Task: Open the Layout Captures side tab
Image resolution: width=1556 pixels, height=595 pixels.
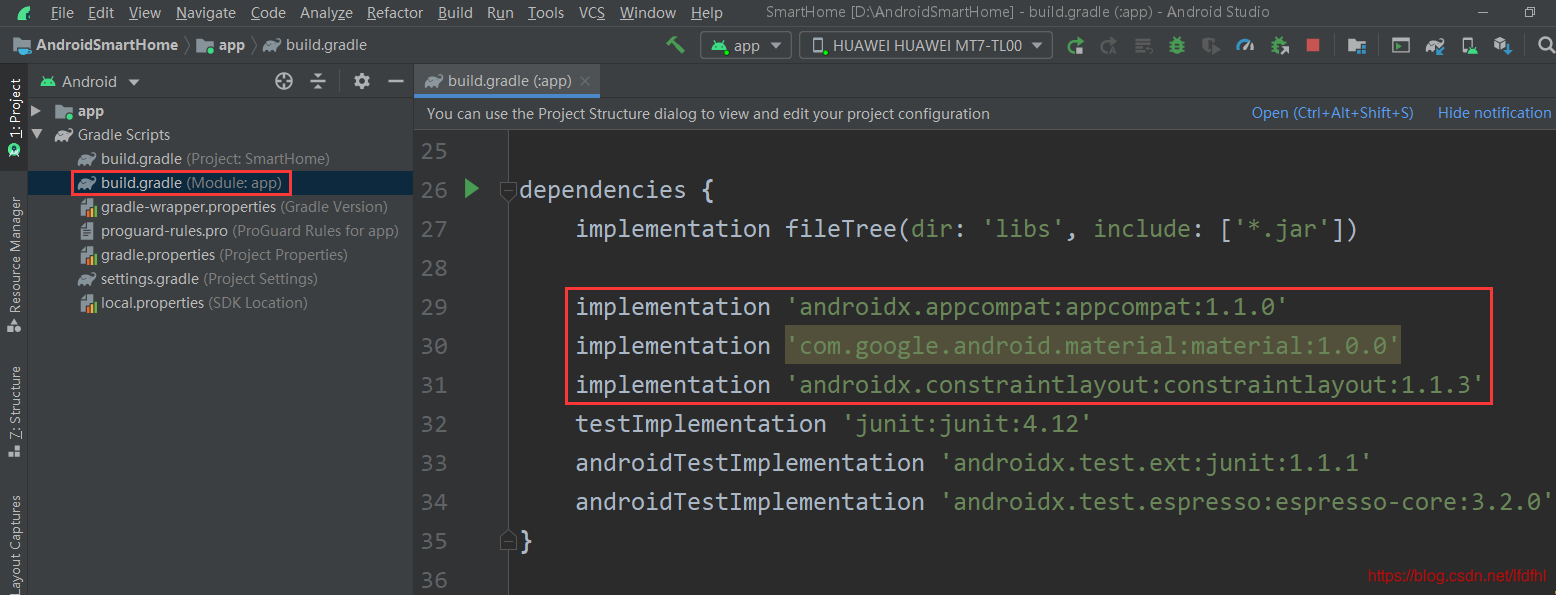Action: coord(14,543)
